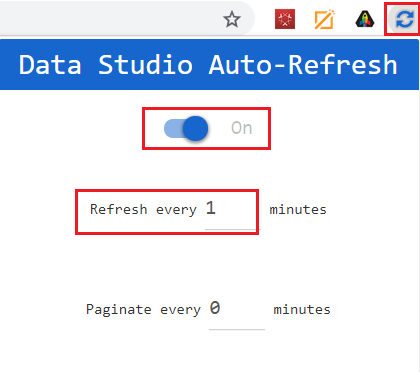Click minutes label after the Paginate field

pyautogui.click(x=302, y=310)
